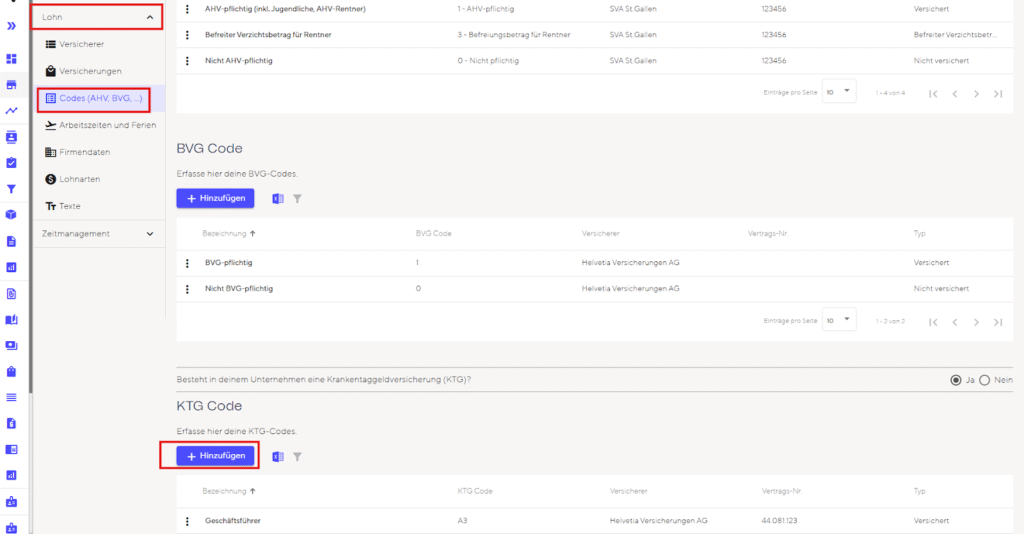Open Arbeitszeiten und Ferien menu item
Viewport: 1024px width, 534px height.
coord(100,125)
